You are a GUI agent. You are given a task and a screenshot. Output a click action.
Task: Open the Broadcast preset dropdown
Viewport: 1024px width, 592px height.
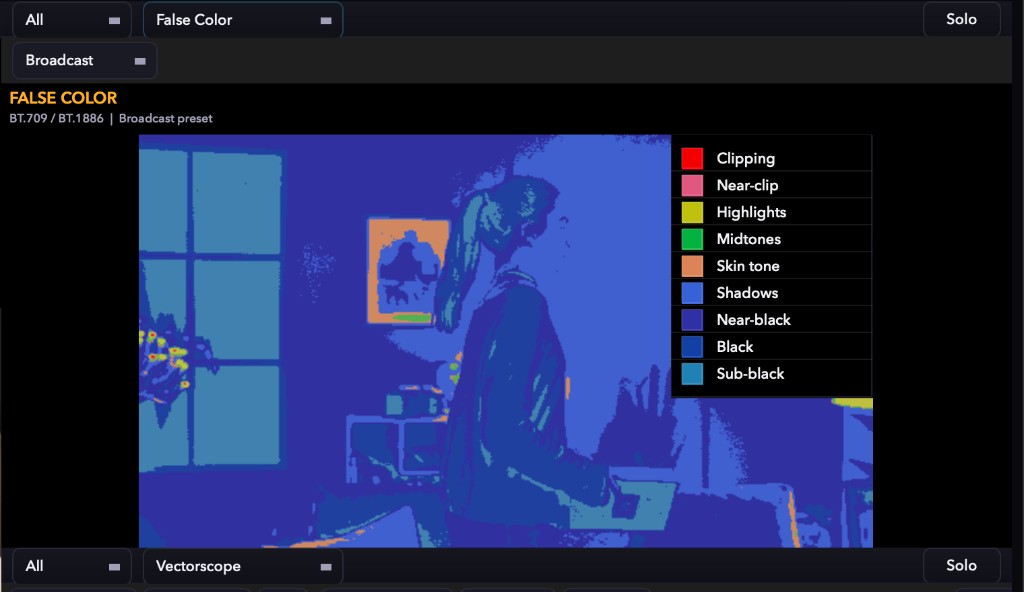(84, 61)
